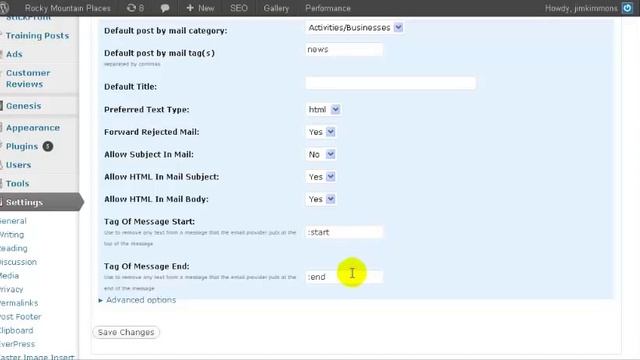Open Allow Subject In Mail dropdown

pyautogui.click(x=321, y=154)
